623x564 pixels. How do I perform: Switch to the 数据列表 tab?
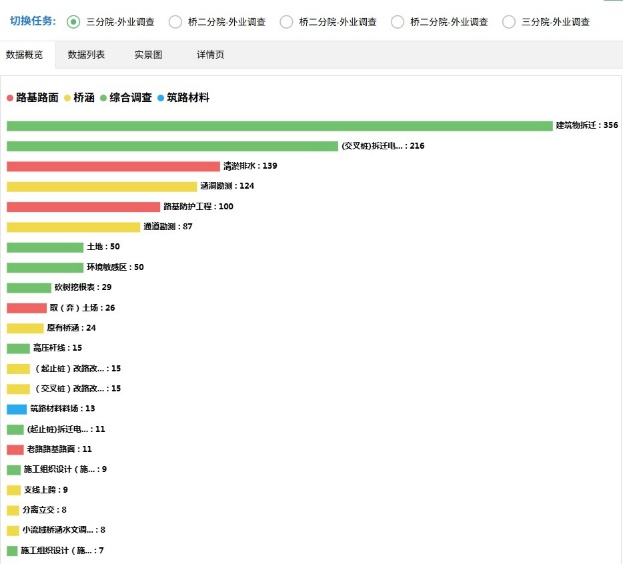tap(86, 54)
